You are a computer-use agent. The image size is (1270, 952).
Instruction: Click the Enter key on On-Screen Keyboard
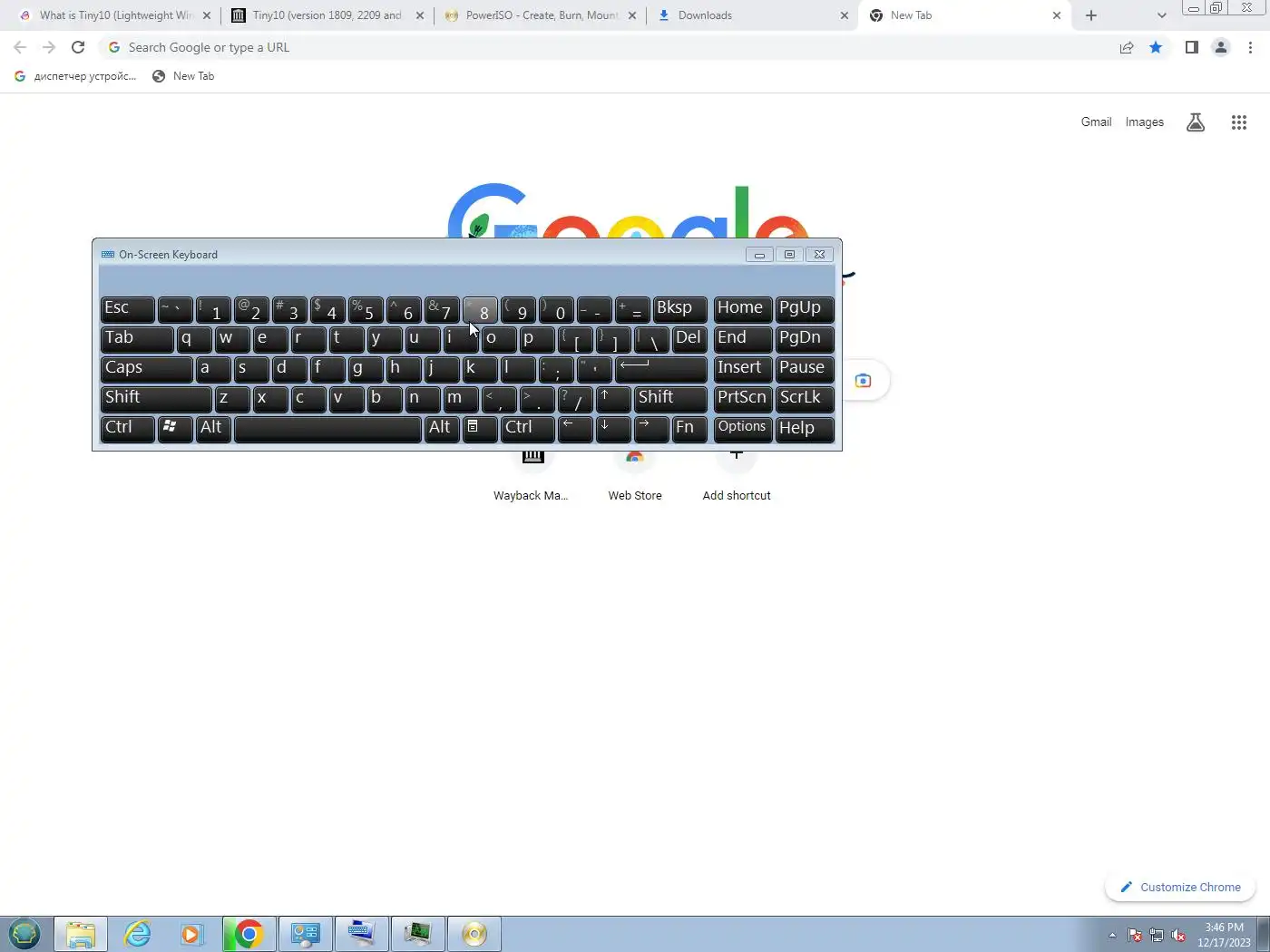coord(661,369)
